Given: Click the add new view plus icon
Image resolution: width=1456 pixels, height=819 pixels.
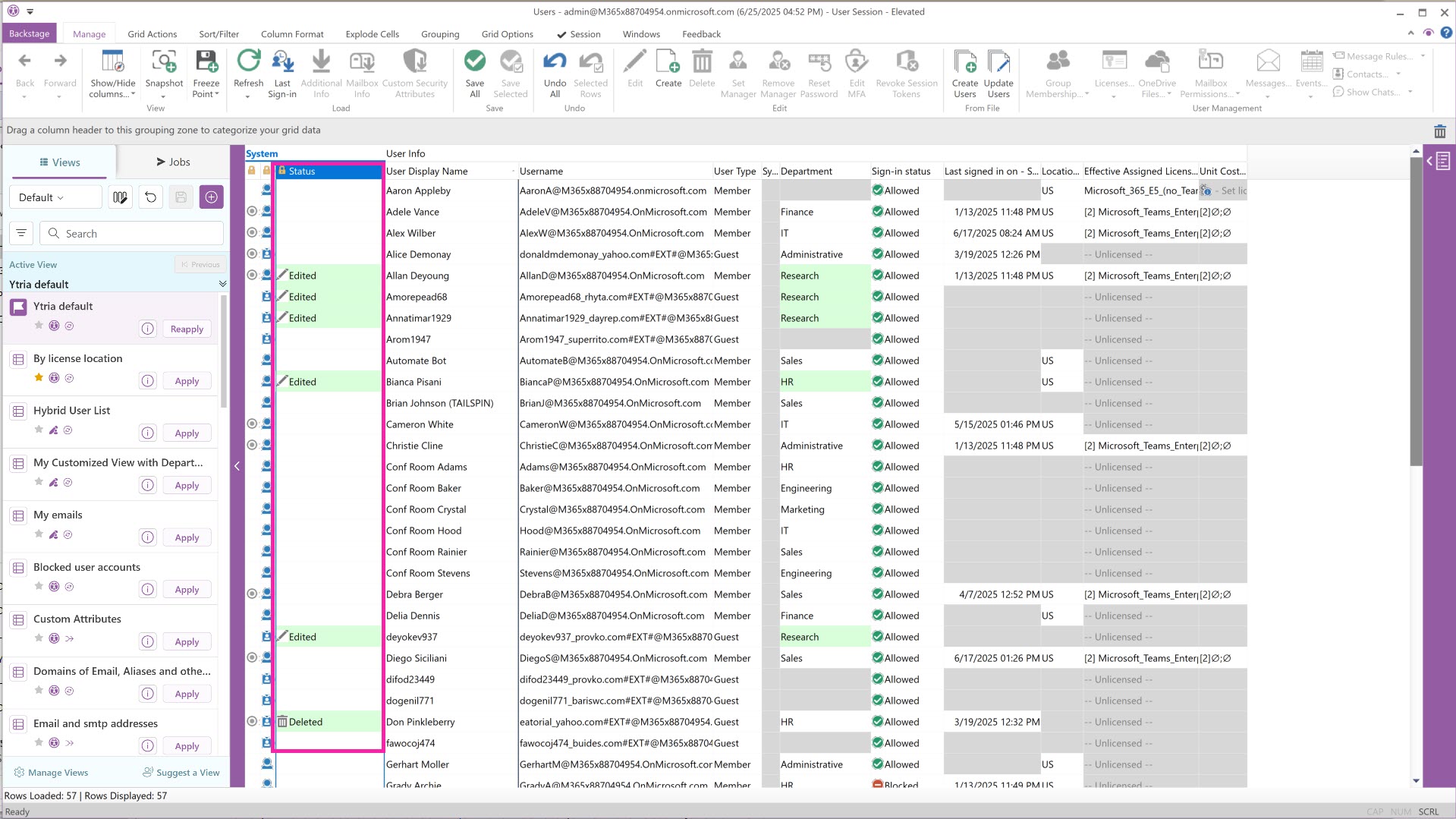Looking at the screenshot, I should (211, 197).
